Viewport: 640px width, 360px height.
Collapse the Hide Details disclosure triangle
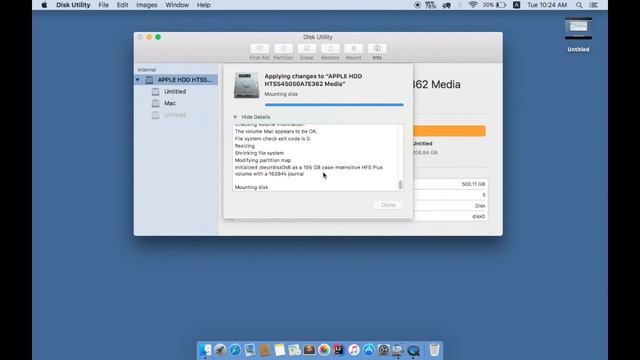pos(235,117)
